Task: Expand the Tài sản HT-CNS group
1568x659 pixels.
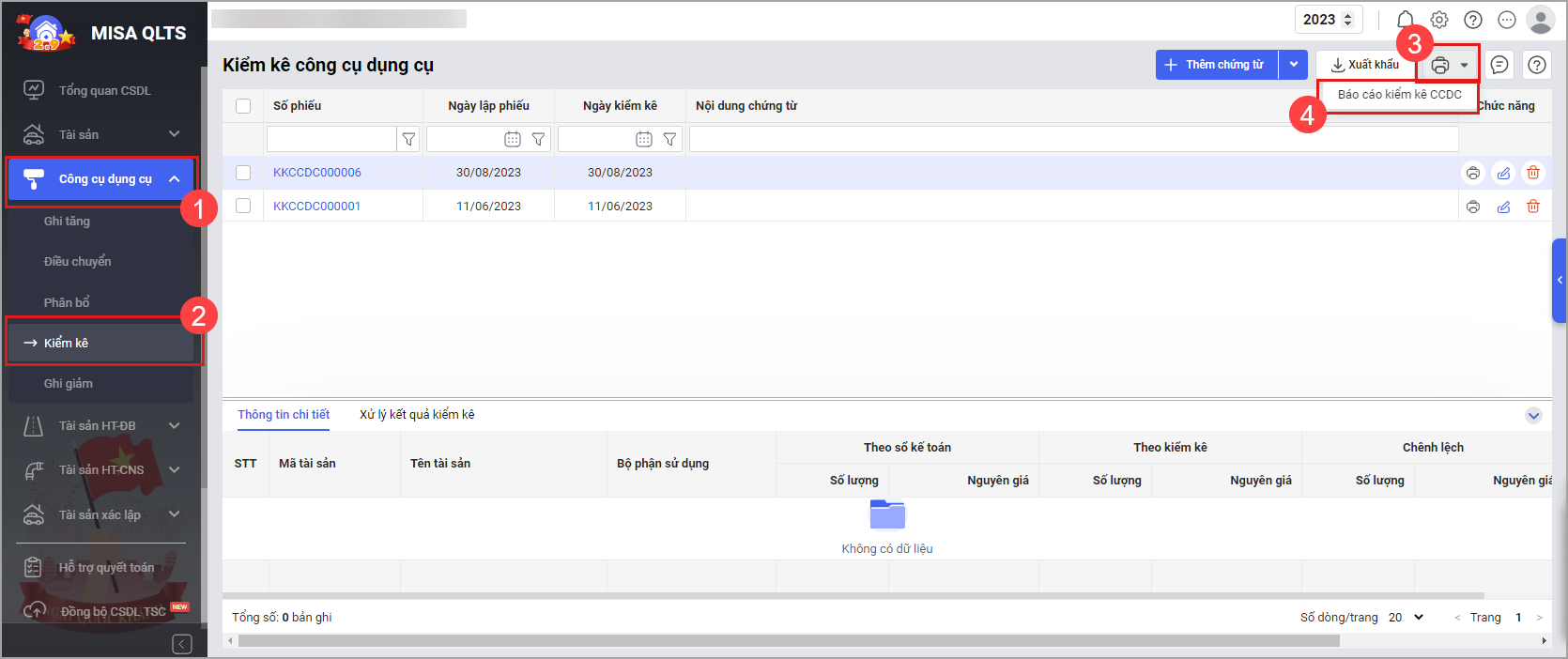Action: pyautogui.click(x=174, y=469)
